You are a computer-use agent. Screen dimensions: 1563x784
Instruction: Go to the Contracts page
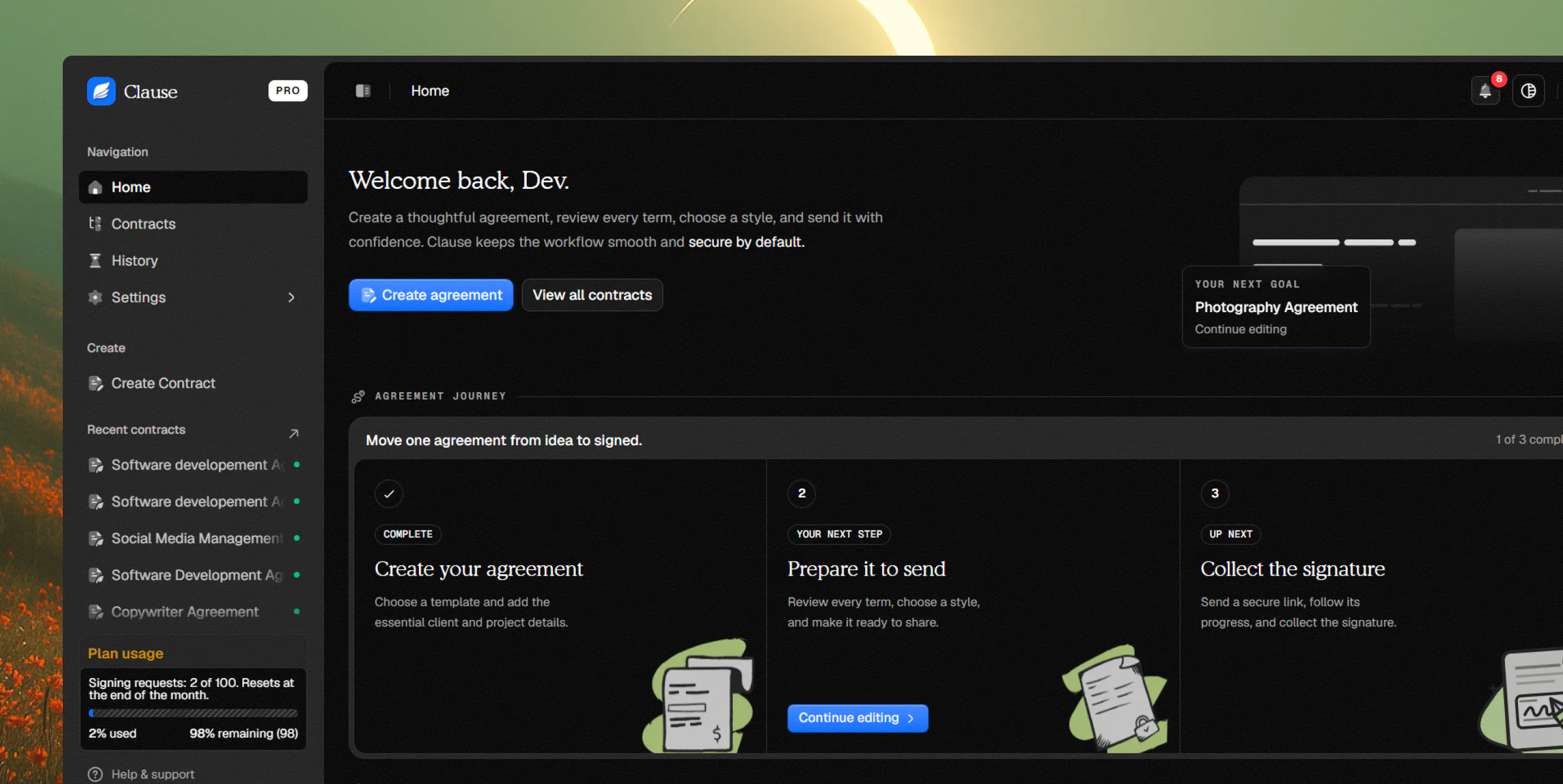(x=193, y=224)
